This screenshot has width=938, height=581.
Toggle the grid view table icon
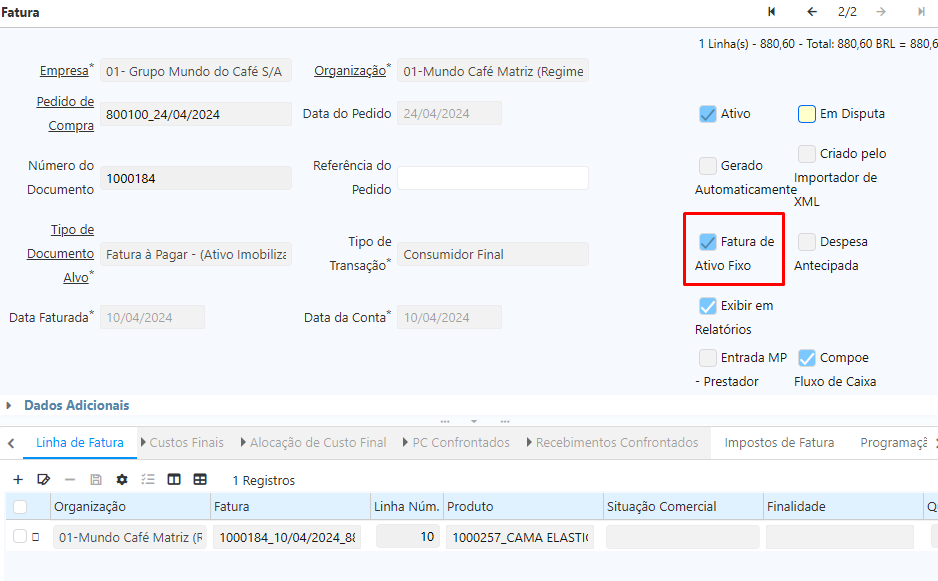tap(200, 480)
